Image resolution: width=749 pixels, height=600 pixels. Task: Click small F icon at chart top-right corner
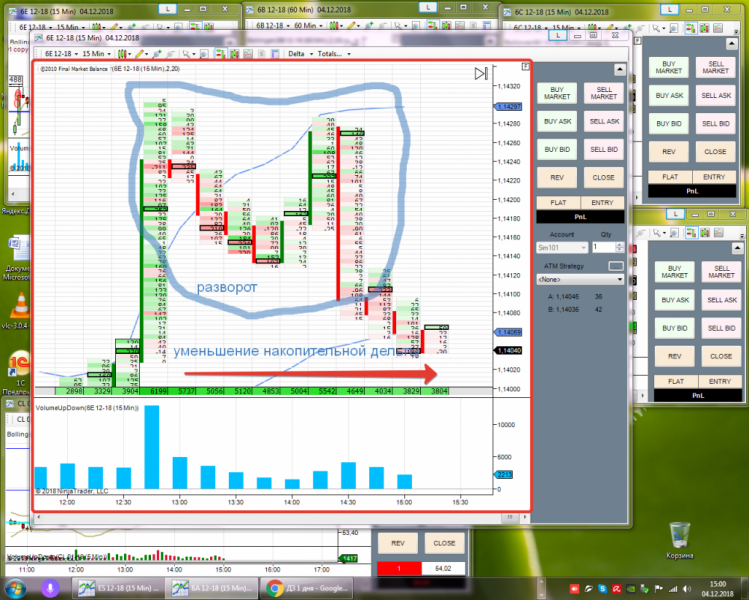point(525,66)
